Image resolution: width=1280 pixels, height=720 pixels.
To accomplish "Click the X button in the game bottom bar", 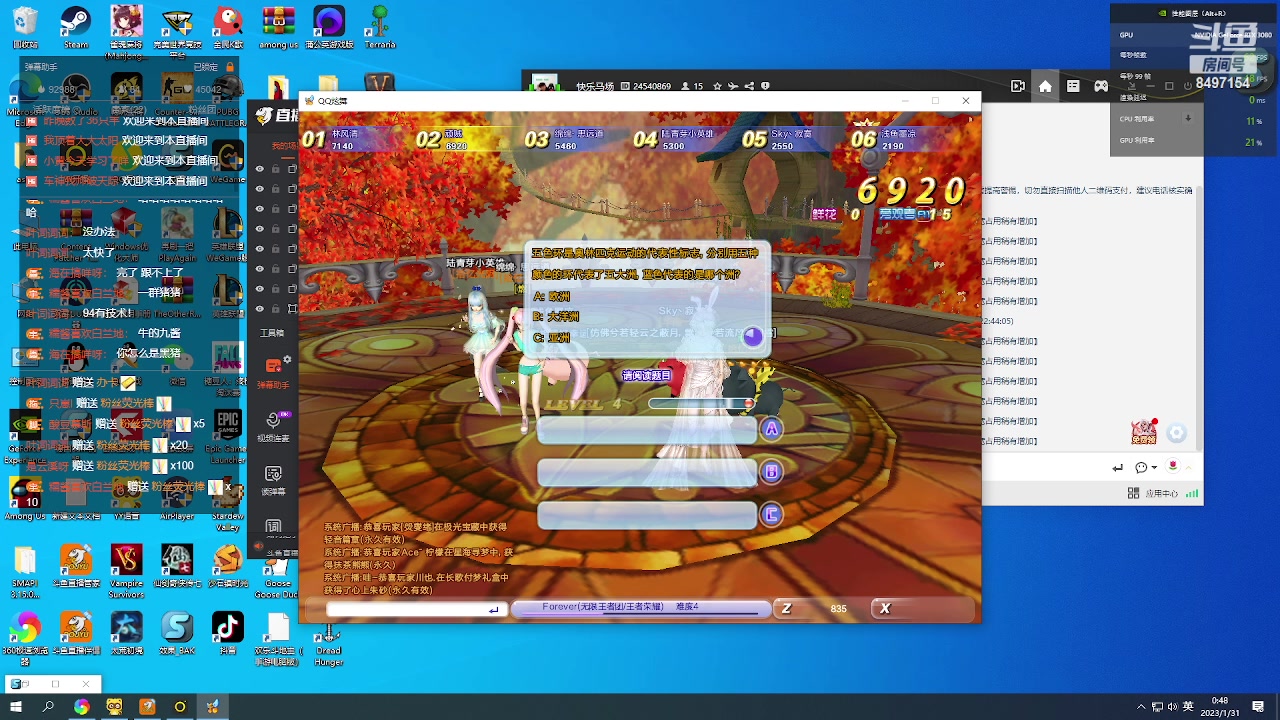I will coord(885,608).
